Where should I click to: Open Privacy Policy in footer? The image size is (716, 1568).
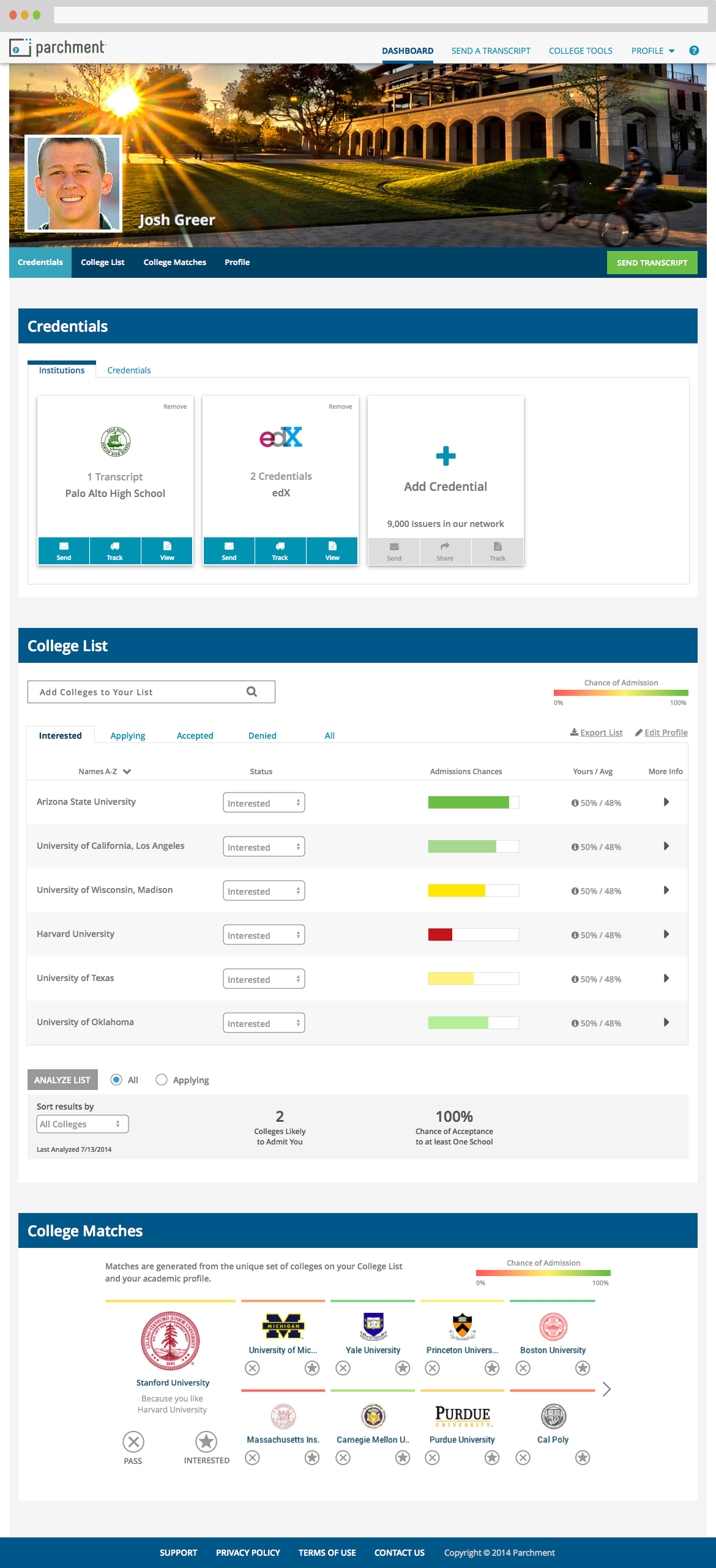pos(248,1553)
